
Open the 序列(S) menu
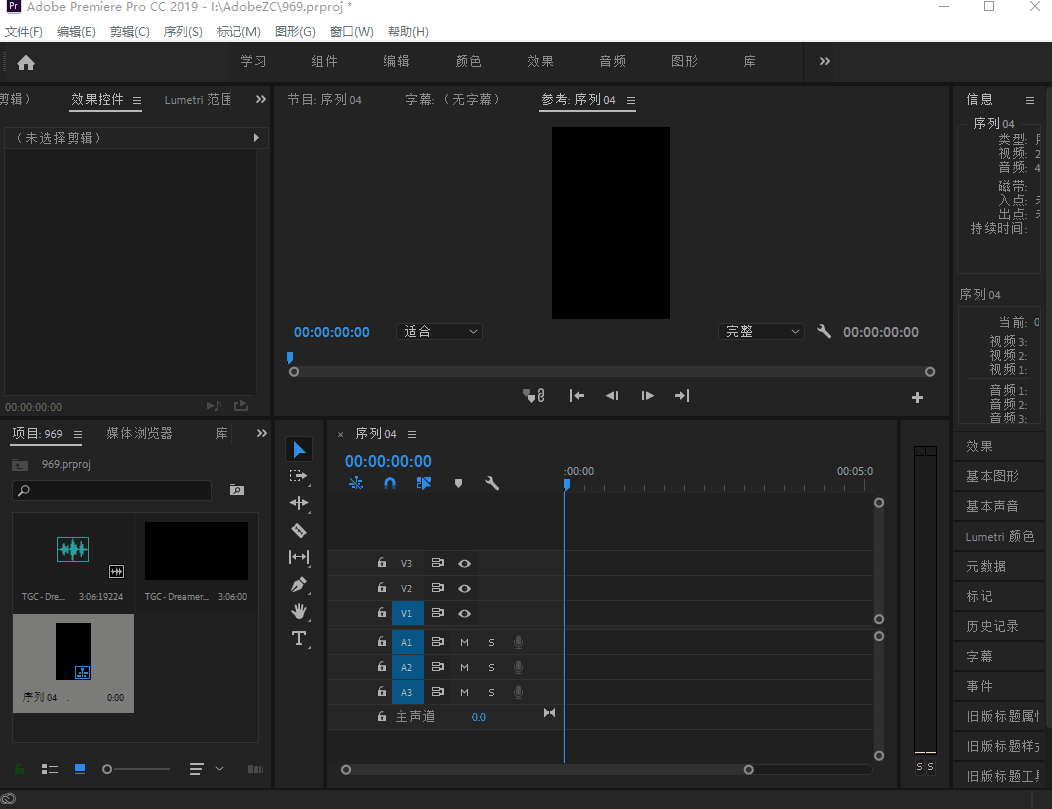(182, 32)
